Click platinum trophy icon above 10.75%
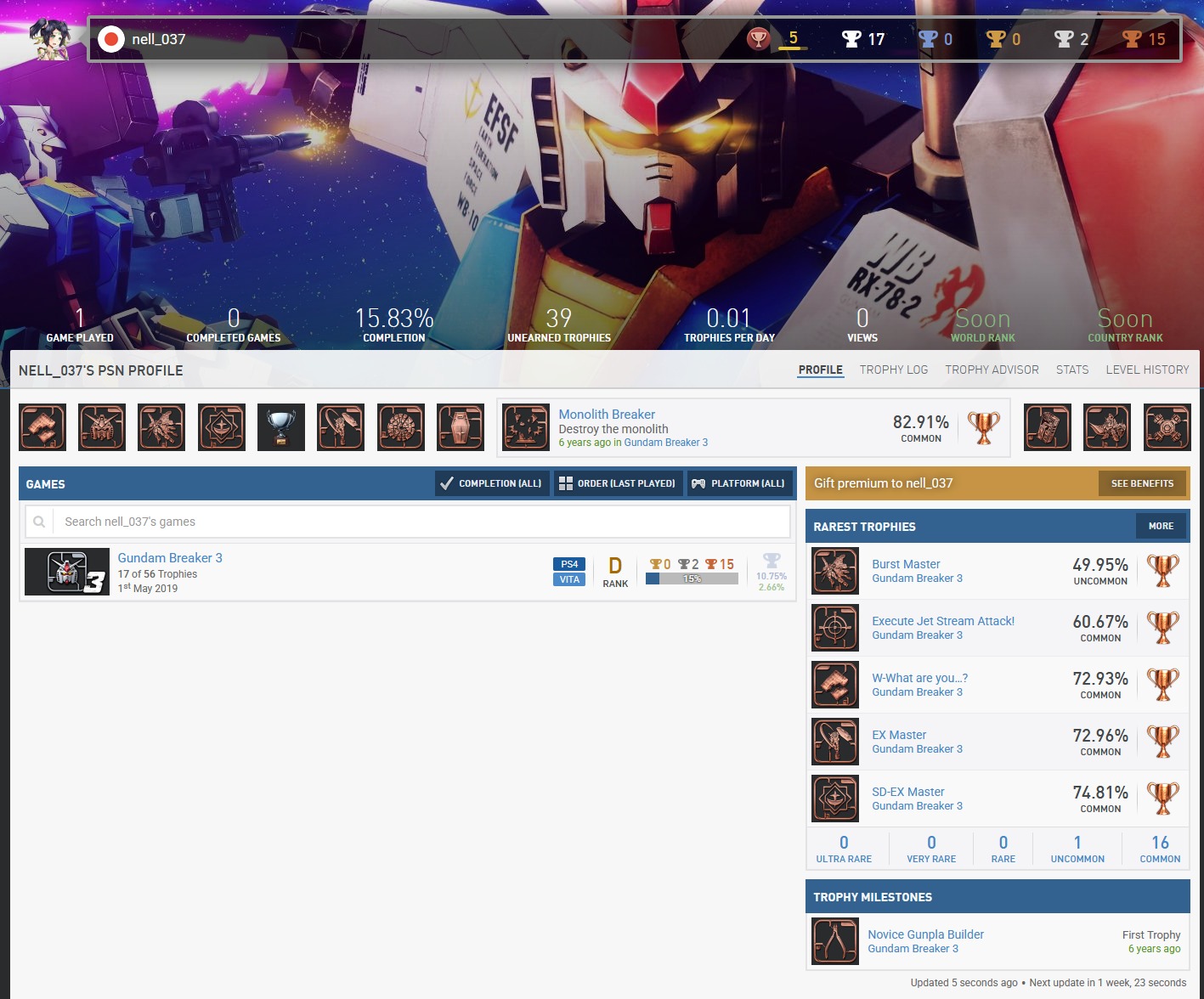1204x999 pixels. point(772,561)
